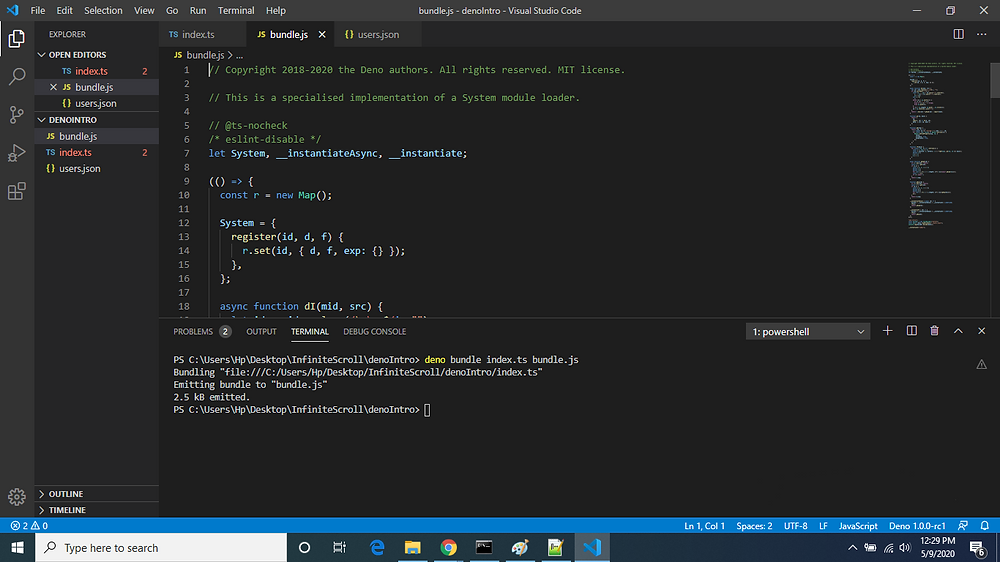This screenshot has height=562, width=1000.
Task: Kill terminal with trash icon
Action: tap(934, 331)
